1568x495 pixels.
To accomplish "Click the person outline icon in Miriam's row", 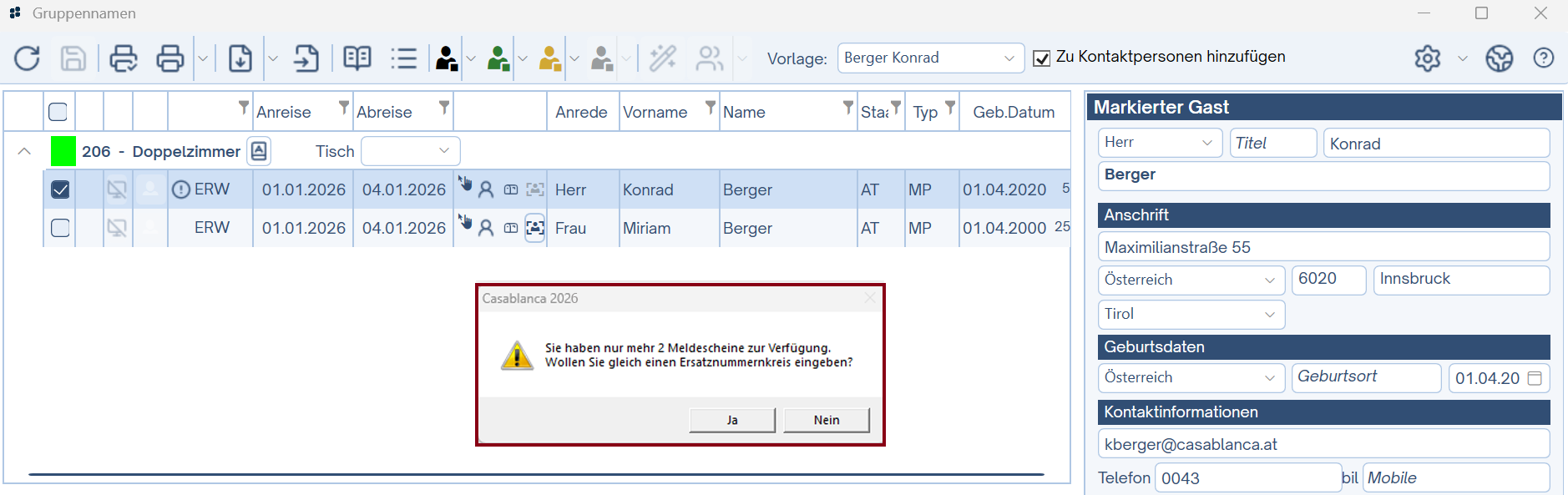I will click(x=486, y=228).
